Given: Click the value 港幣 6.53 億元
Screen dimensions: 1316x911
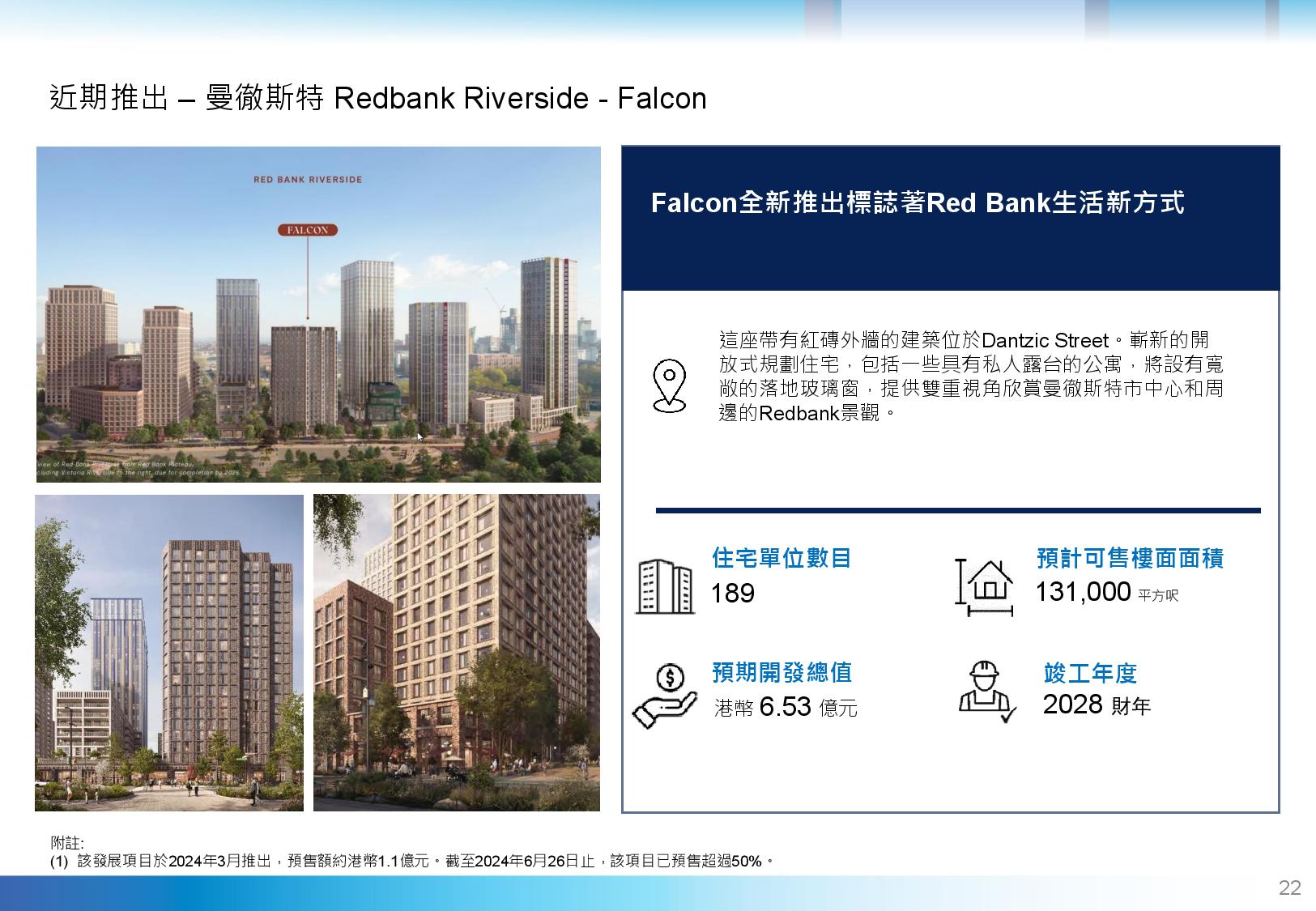Looking at the screenshot, I should 786,707.
